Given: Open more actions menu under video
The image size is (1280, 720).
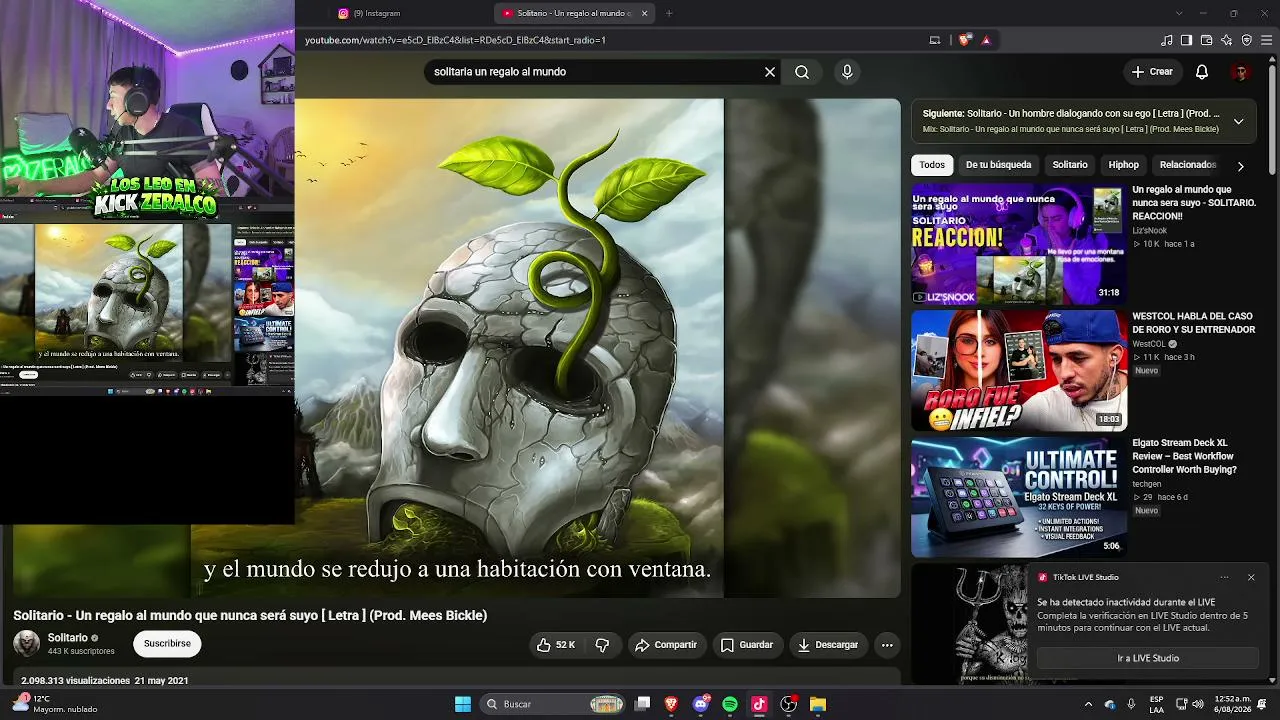Looking at the screenshot, I should tap(887, 645).
